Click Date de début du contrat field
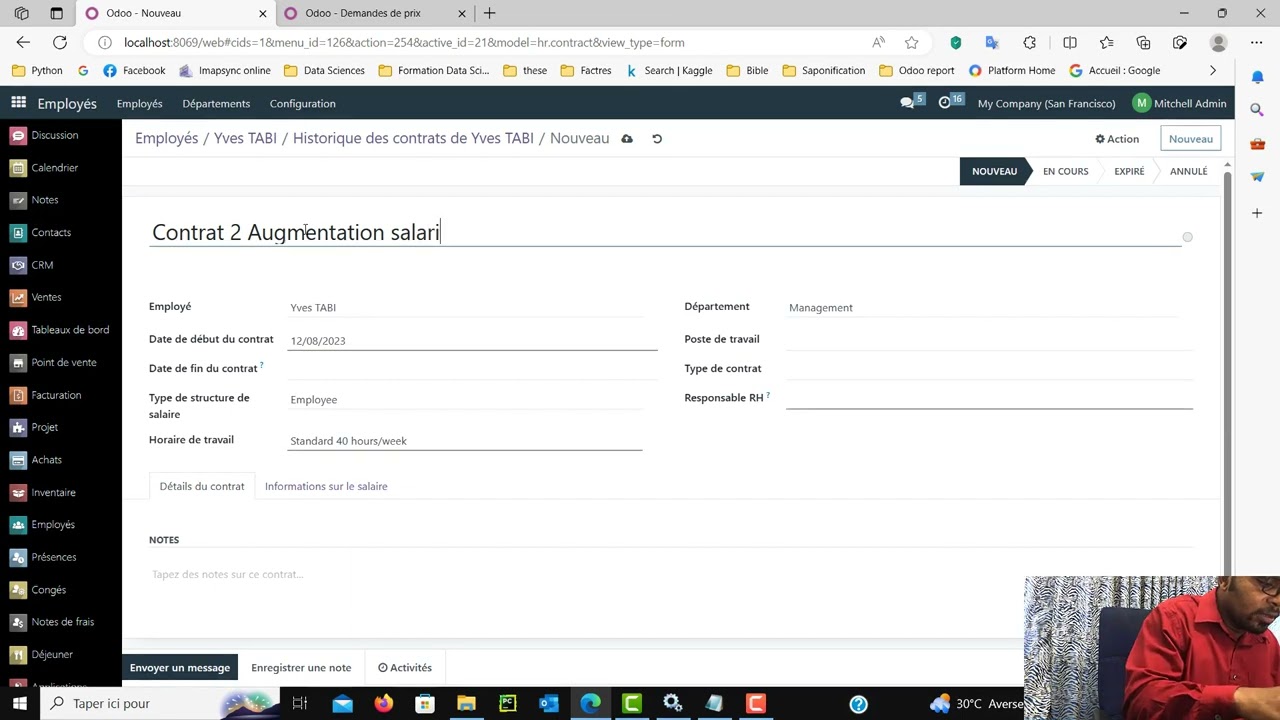The image size is (1280, 720). coord(472,341)
